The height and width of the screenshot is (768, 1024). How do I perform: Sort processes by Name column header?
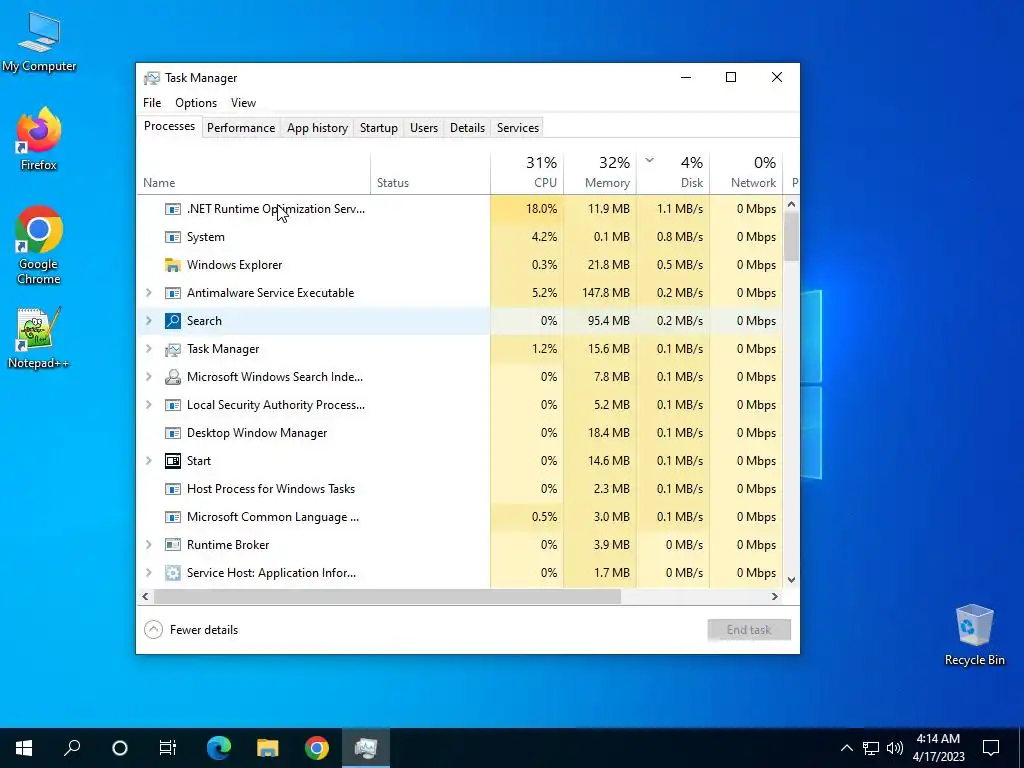tap(253, 172)
